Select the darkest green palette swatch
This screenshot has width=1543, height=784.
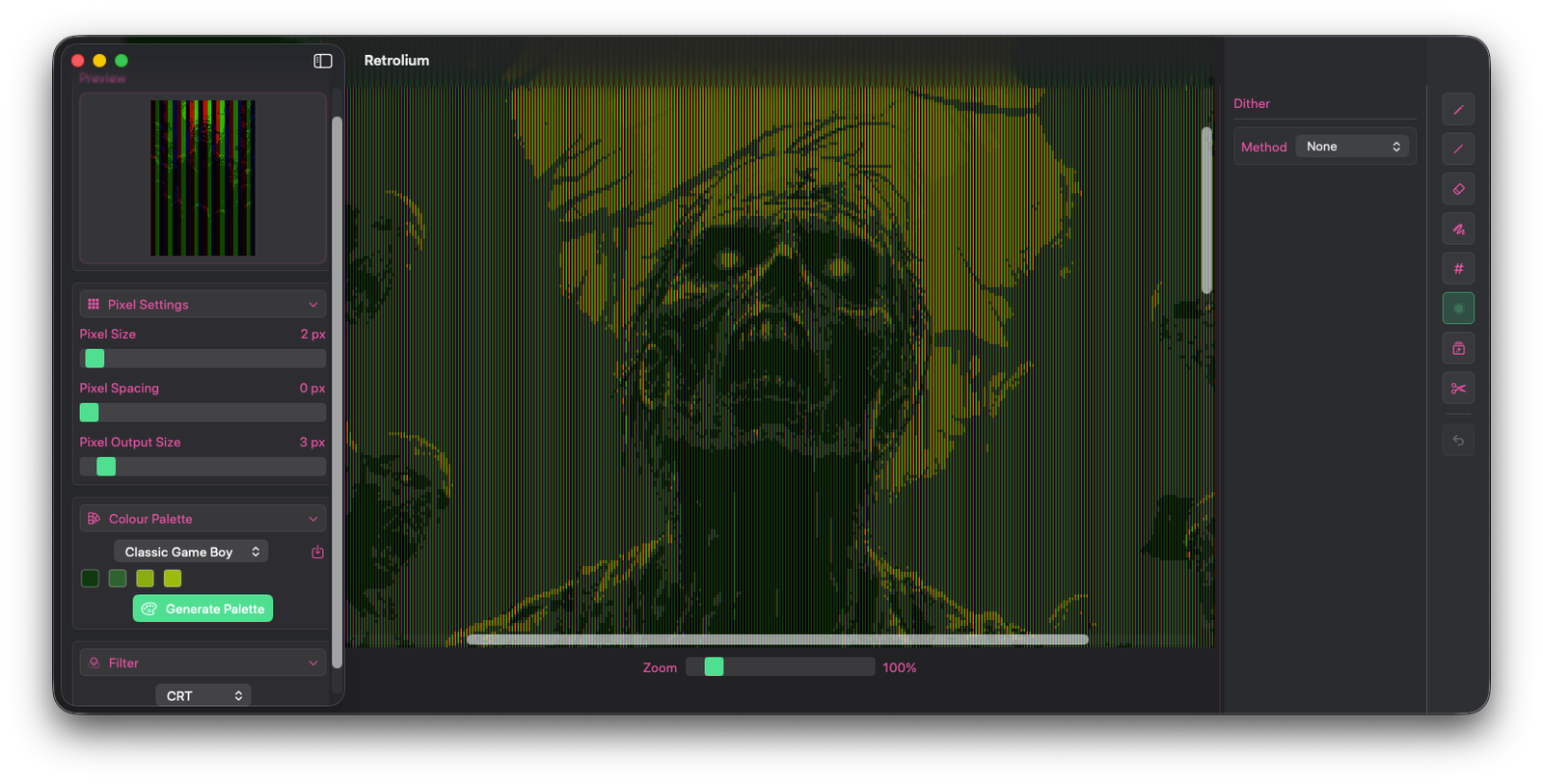click(x=90, y=579)
